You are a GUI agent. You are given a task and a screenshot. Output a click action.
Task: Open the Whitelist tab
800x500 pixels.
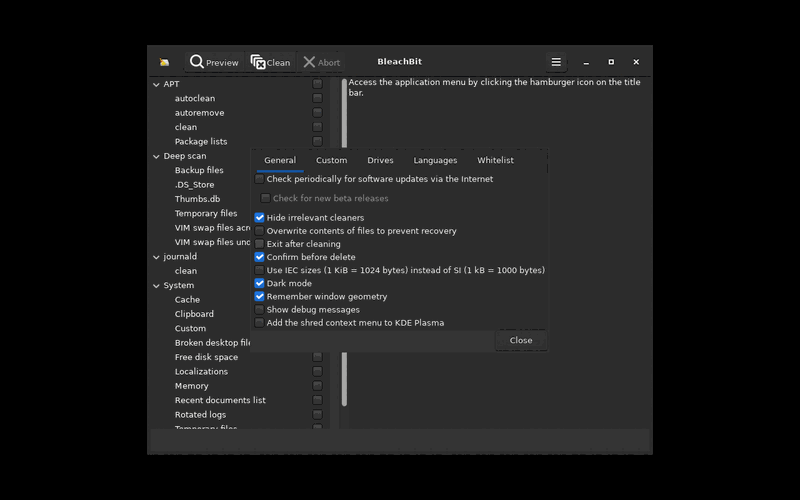pos(495,160)
